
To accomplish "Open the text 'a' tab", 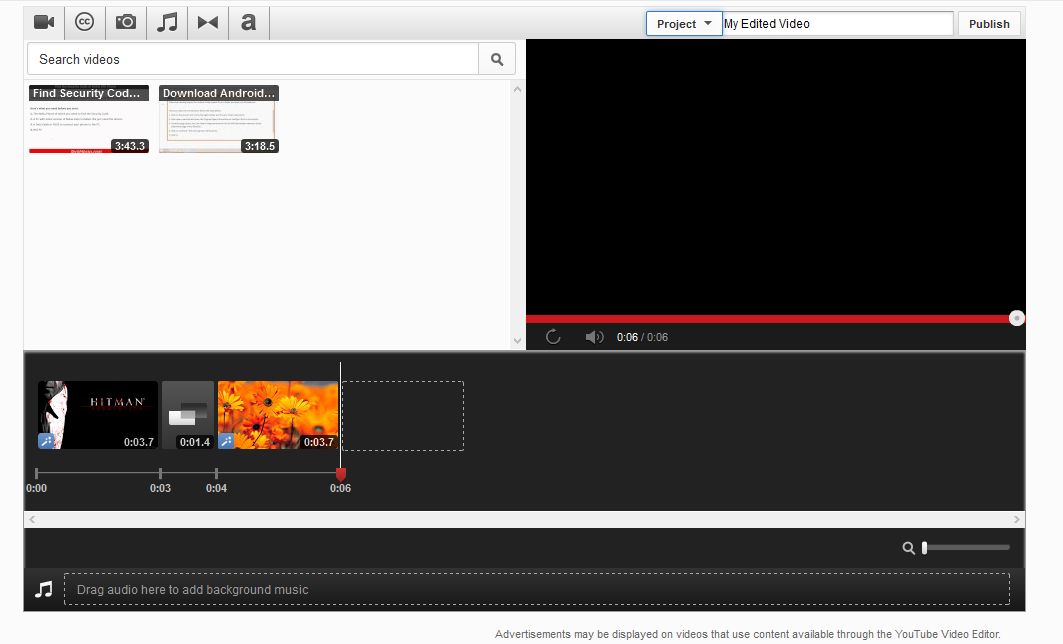I will click(249, 22).
